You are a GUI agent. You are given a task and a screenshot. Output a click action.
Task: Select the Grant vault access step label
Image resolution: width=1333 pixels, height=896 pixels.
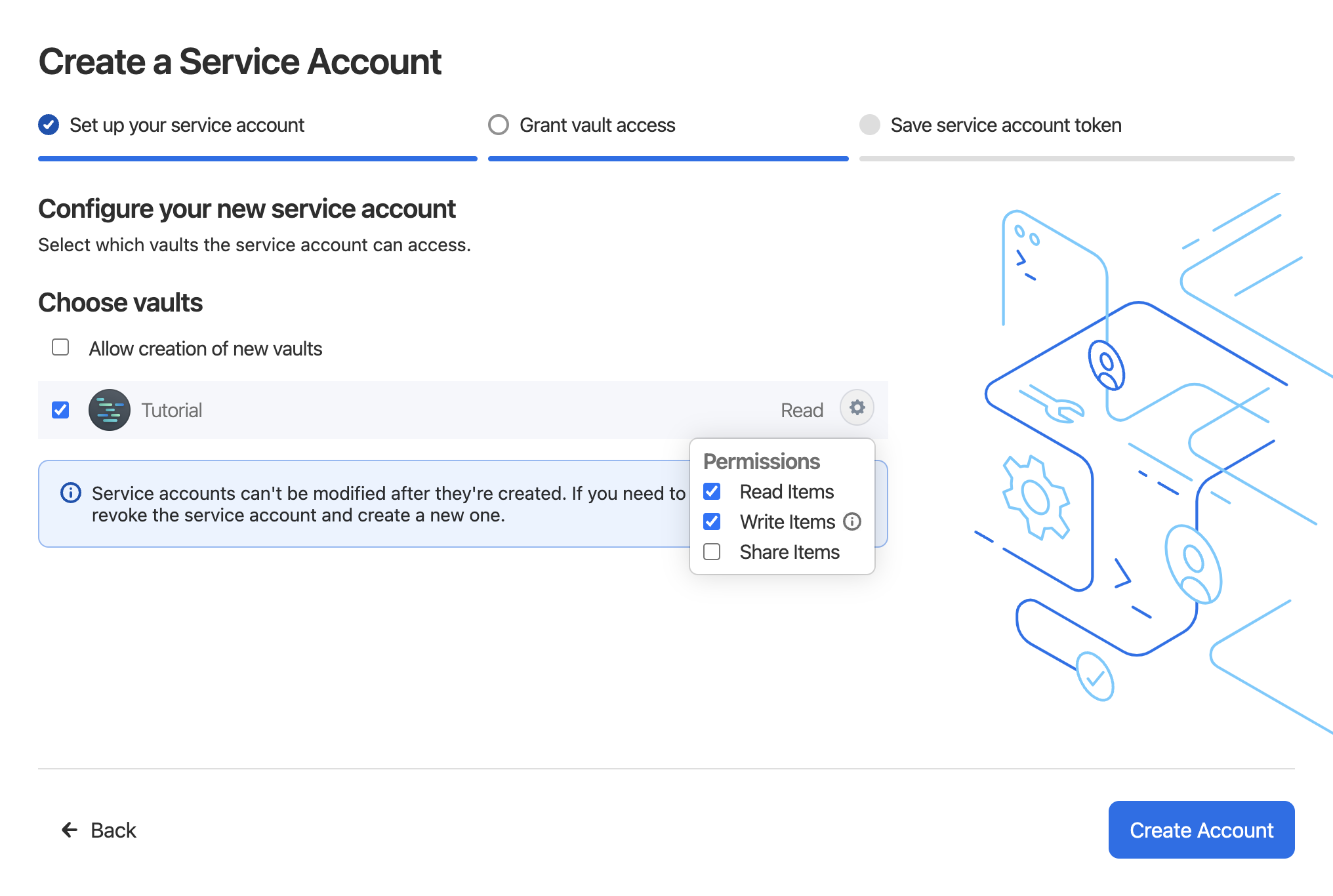tap(597, 125)
